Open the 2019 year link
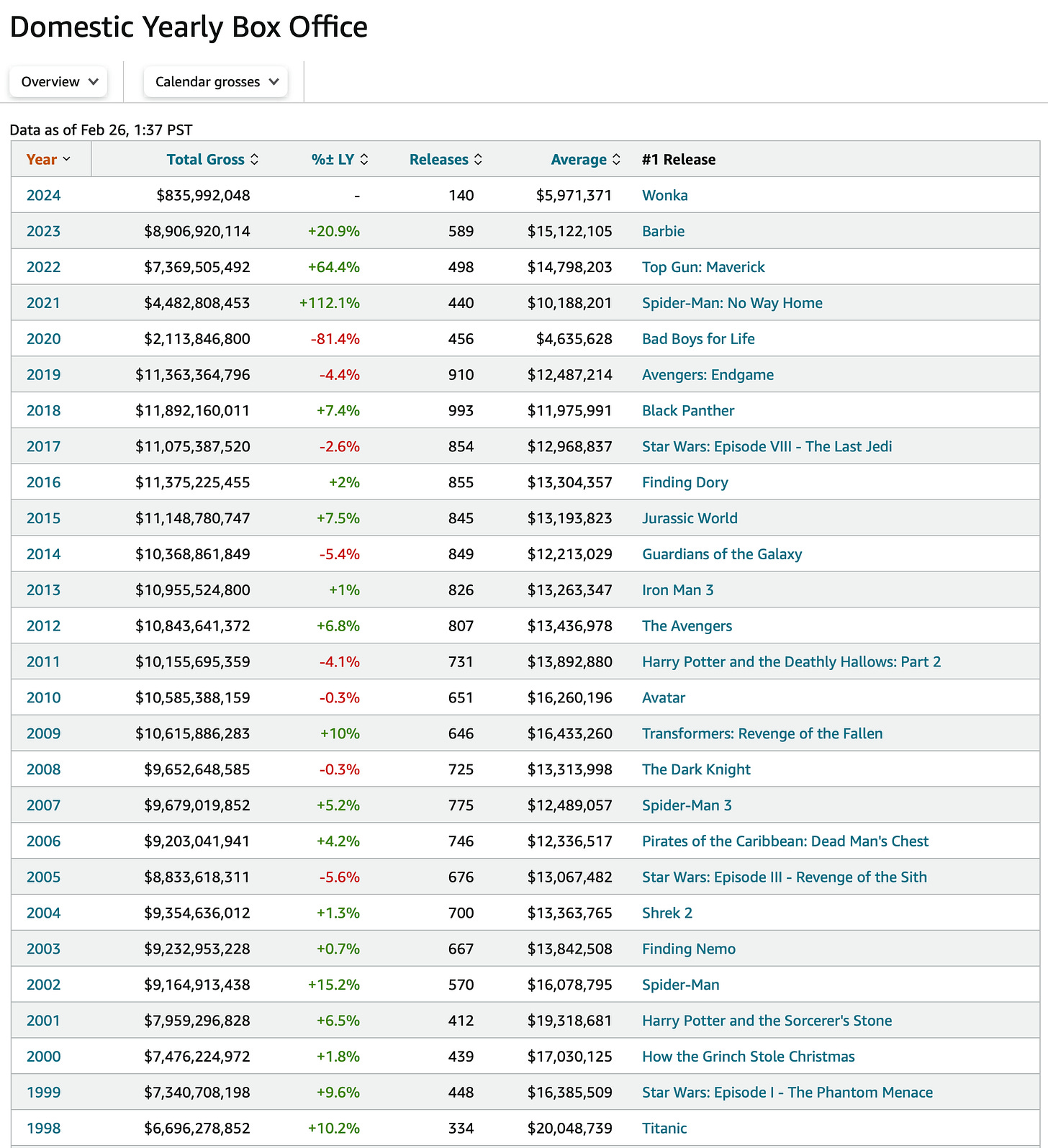Screen dimensions: 1048x1148 coord(43,375)
